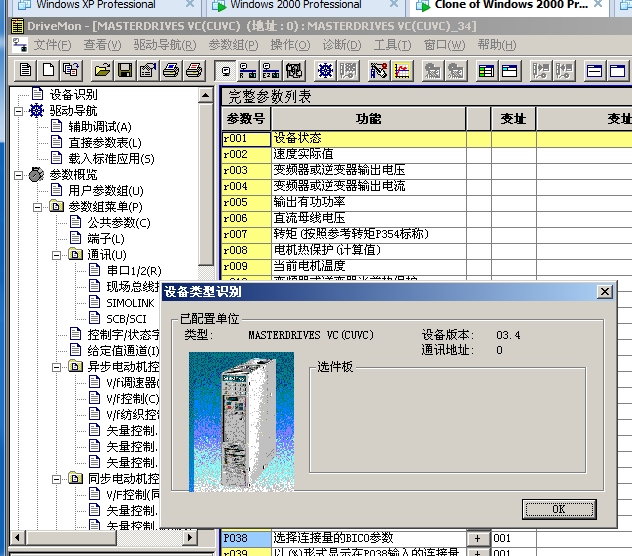Open the 文件(F) menu
632x556 pixels.
click(x=52, y=45)
